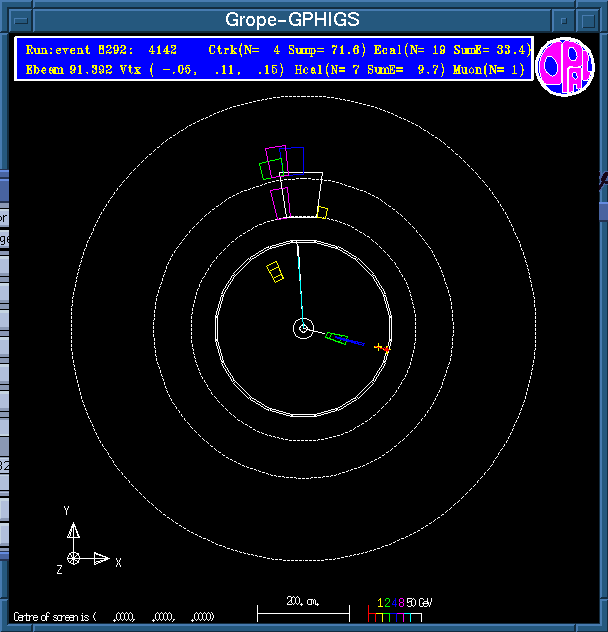Select the cyan vertical track line
The width and height of the screenshot is (608, 632).
point(300,282)
